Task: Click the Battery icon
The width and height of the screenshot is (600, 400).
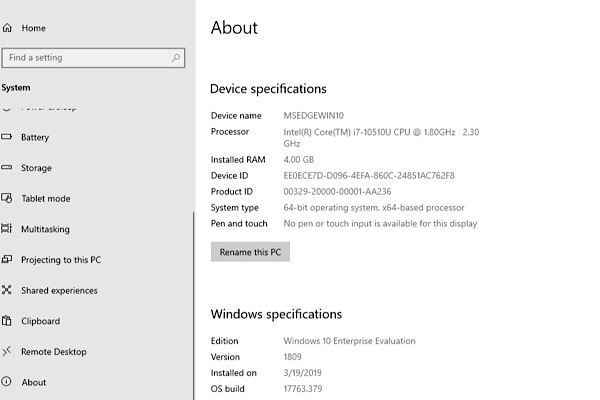Action: [x=7, y=137]
